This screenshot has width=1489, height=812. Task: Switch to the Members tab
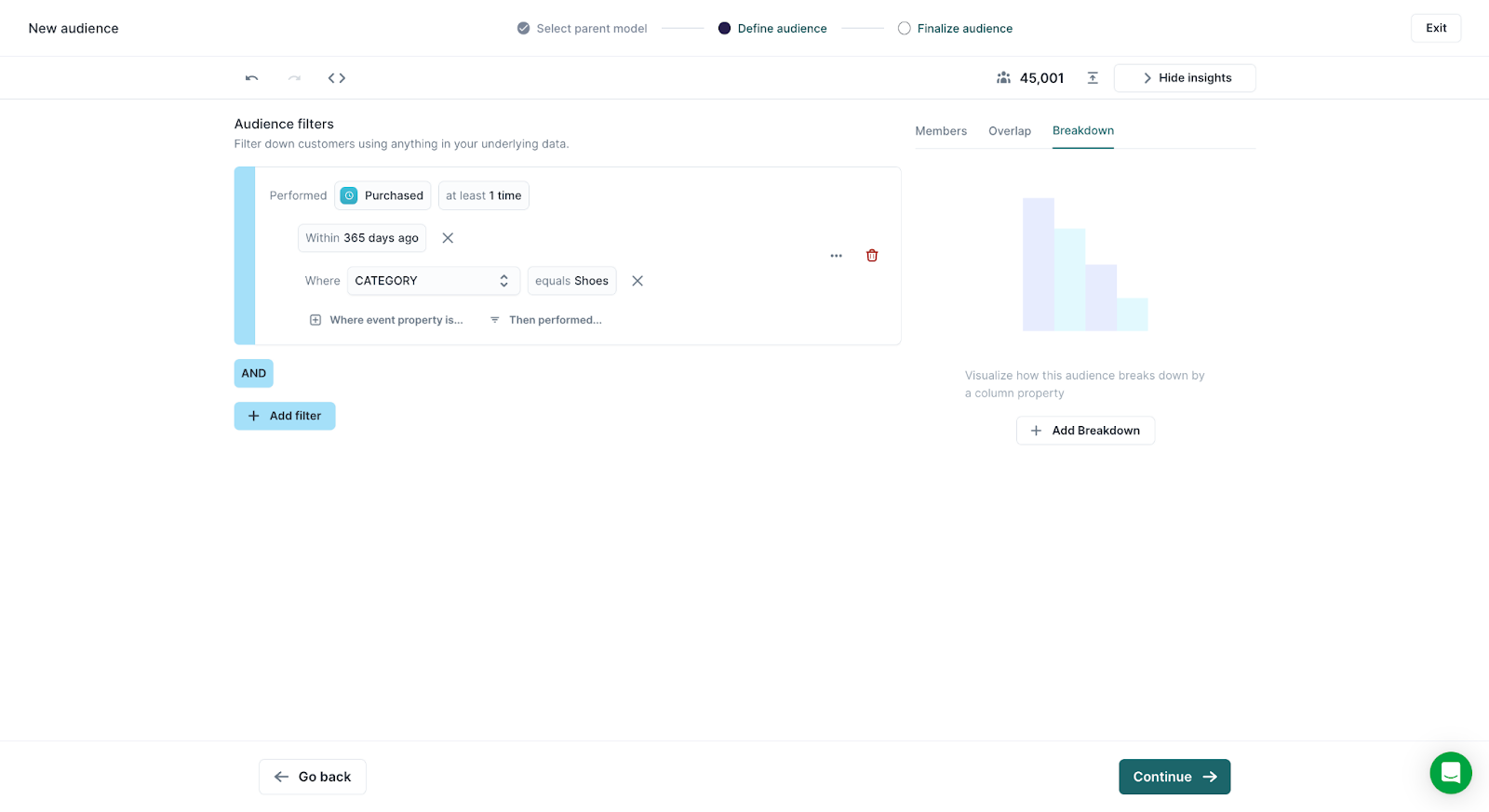(x=940, y=131)
